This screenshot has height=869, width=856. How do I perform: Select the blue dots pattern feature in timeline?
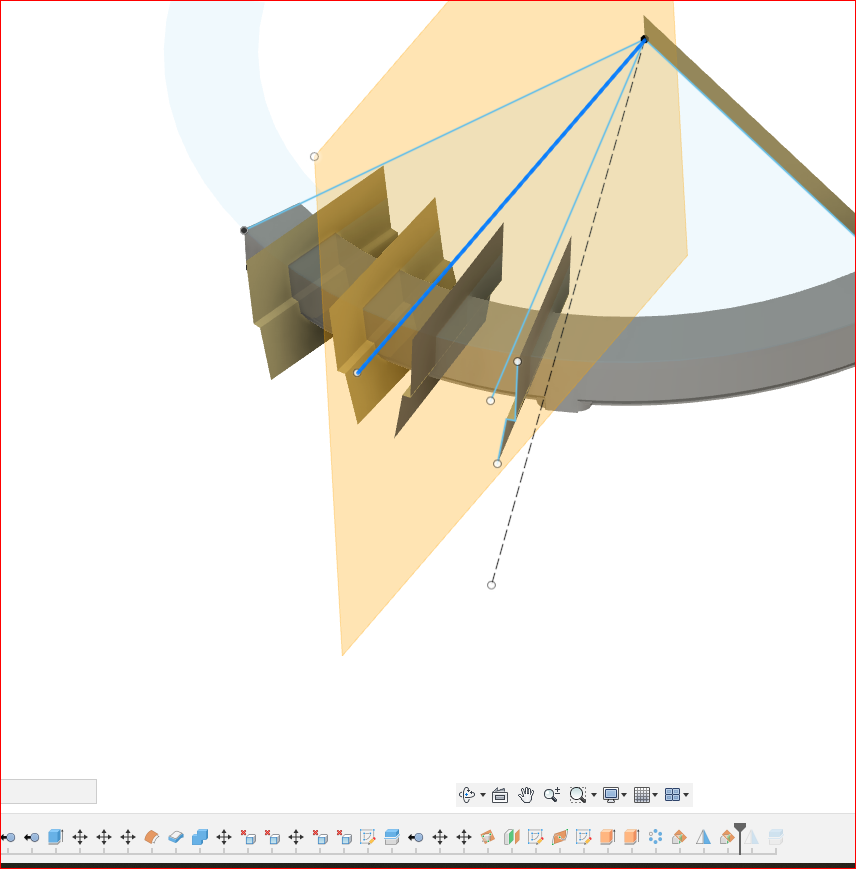click(657, 836)
